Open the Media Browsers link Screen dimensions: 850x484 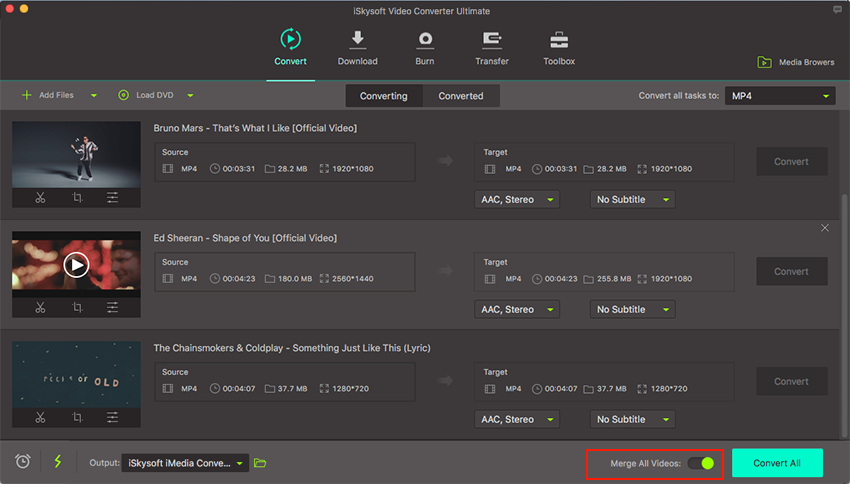coord(795,62)
